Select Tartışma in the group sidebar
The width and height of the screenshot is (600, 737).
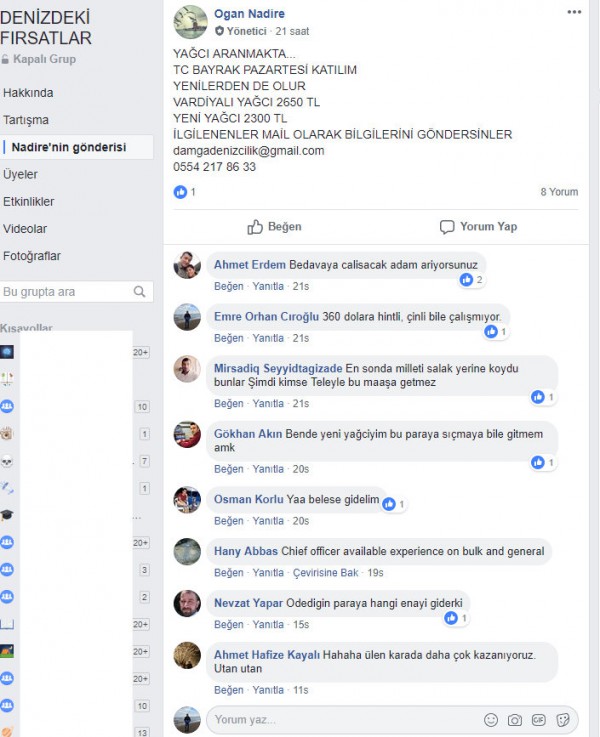coord(26,120)
